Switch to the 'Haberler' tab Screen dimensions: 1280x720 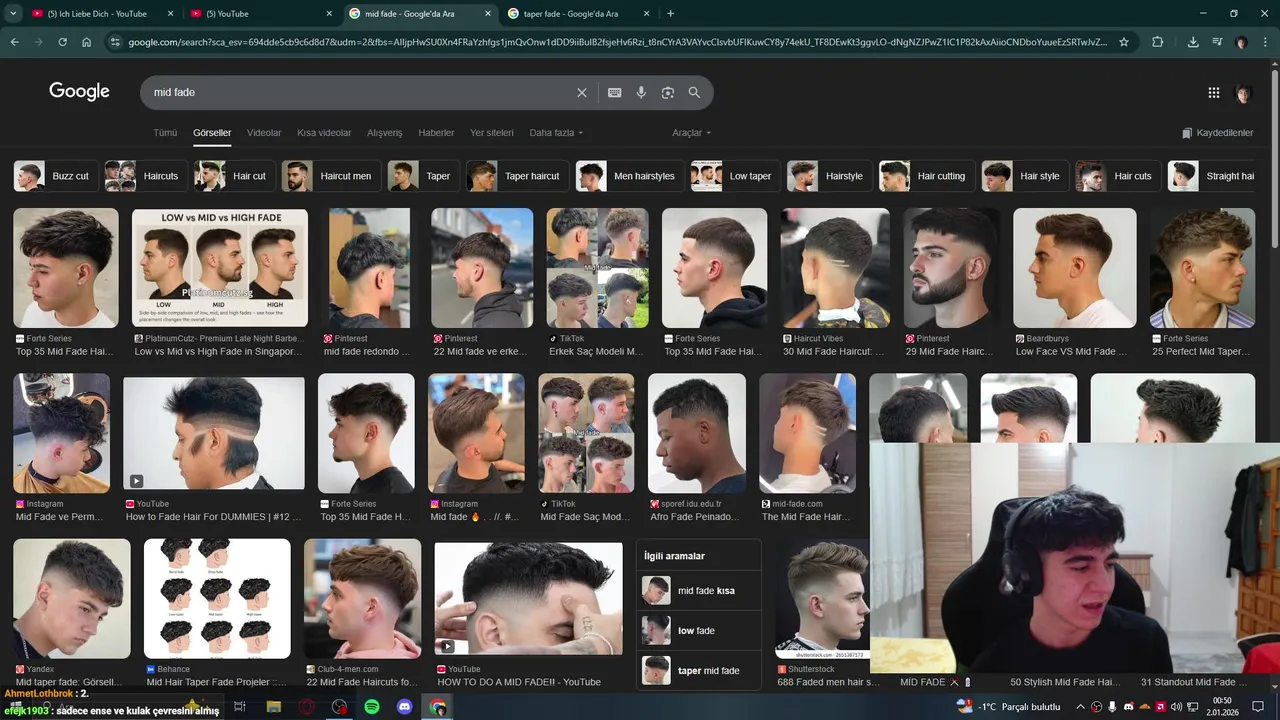436,133
